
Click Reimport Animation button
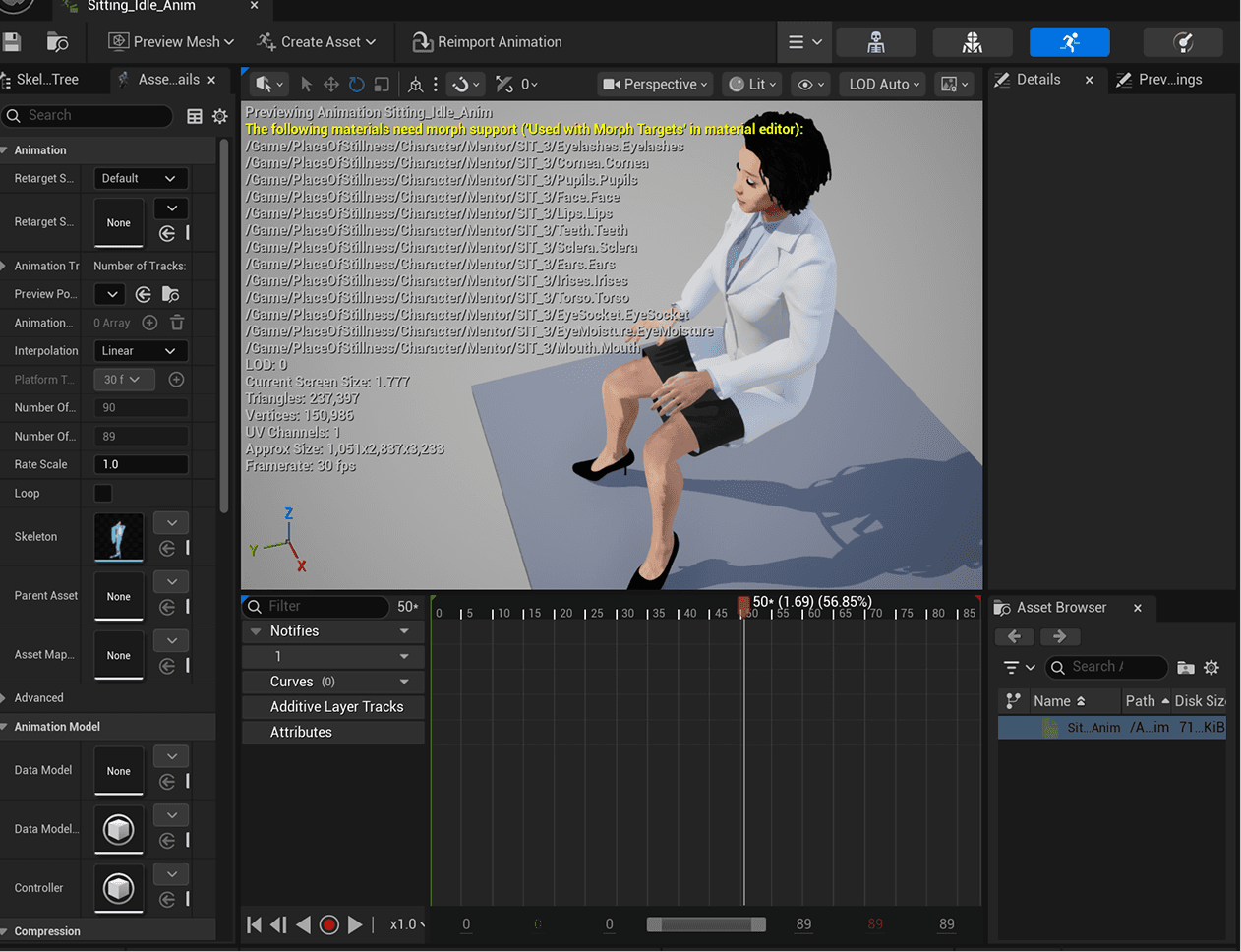click(x=488, y=42)
